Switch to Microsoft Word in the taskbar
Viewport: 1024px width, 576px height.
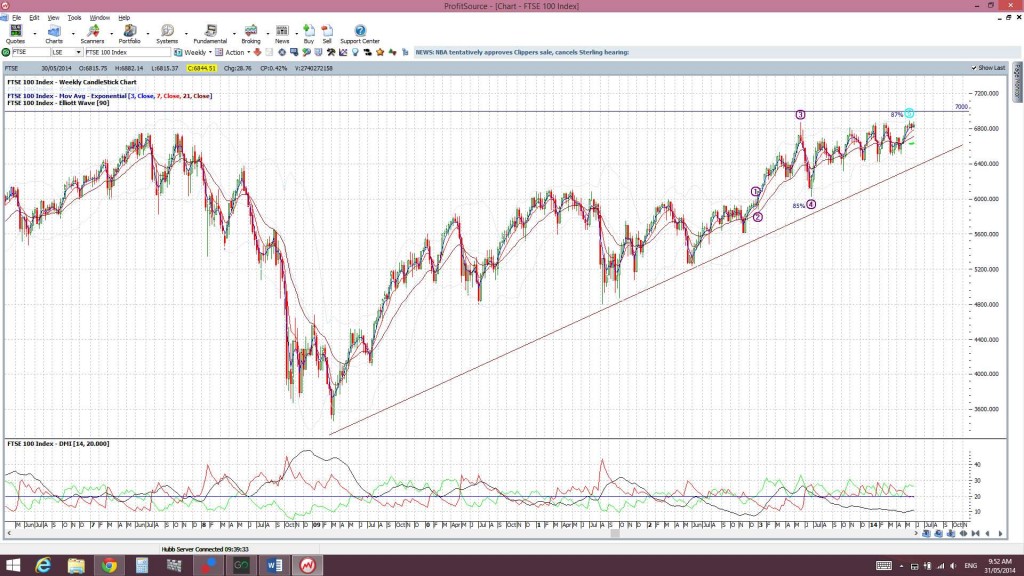[x=274, y=566]
